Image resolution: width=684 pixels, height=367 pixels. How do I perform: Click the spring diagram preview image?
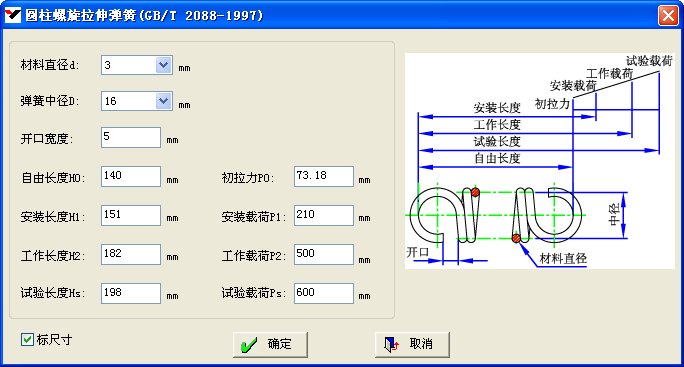tap(540, 161)
